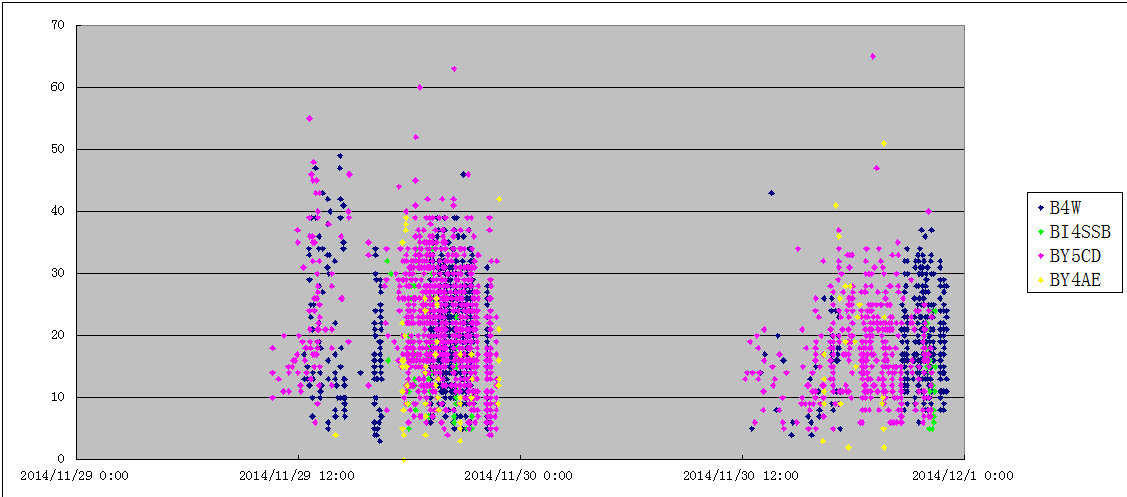Click the blue B4W legend marker
The width and height of the screenshot is (1127, 497).
pos(1041,208)
